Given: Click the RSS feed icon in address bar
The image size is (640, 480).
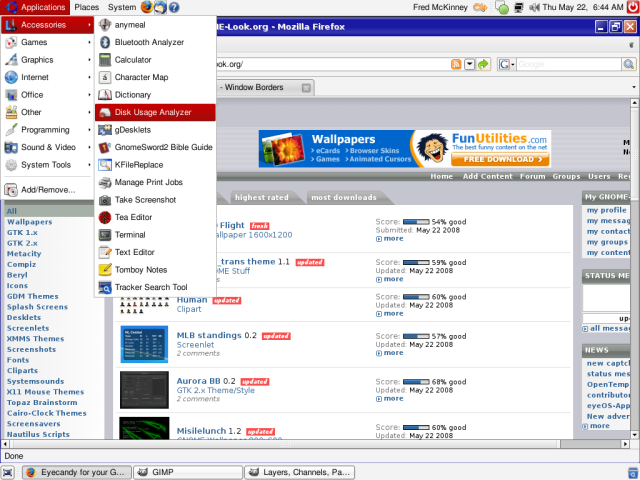Looking at the screenshot, I should tap(456, 64).
